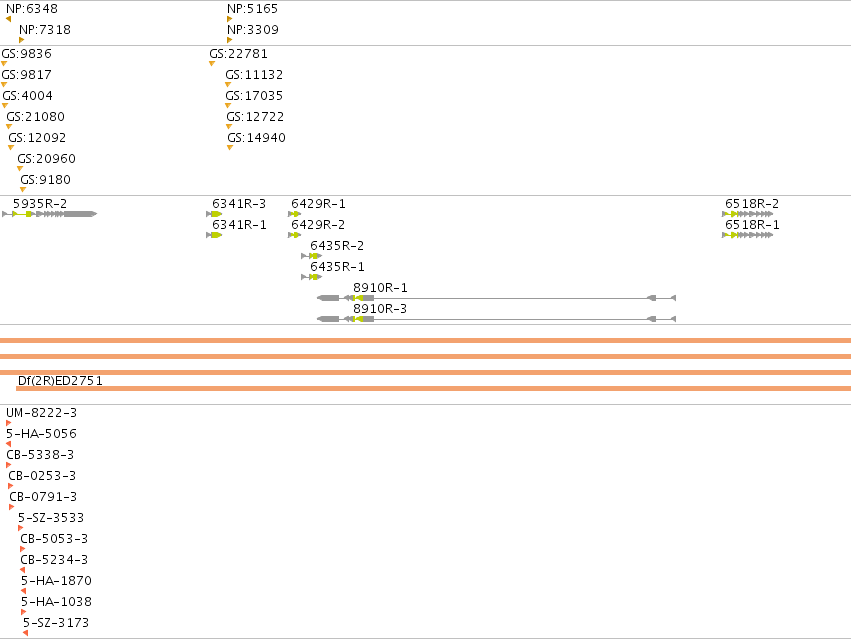
Task: Click the triangle marker under GS:9180
Action: pos(23,190)
